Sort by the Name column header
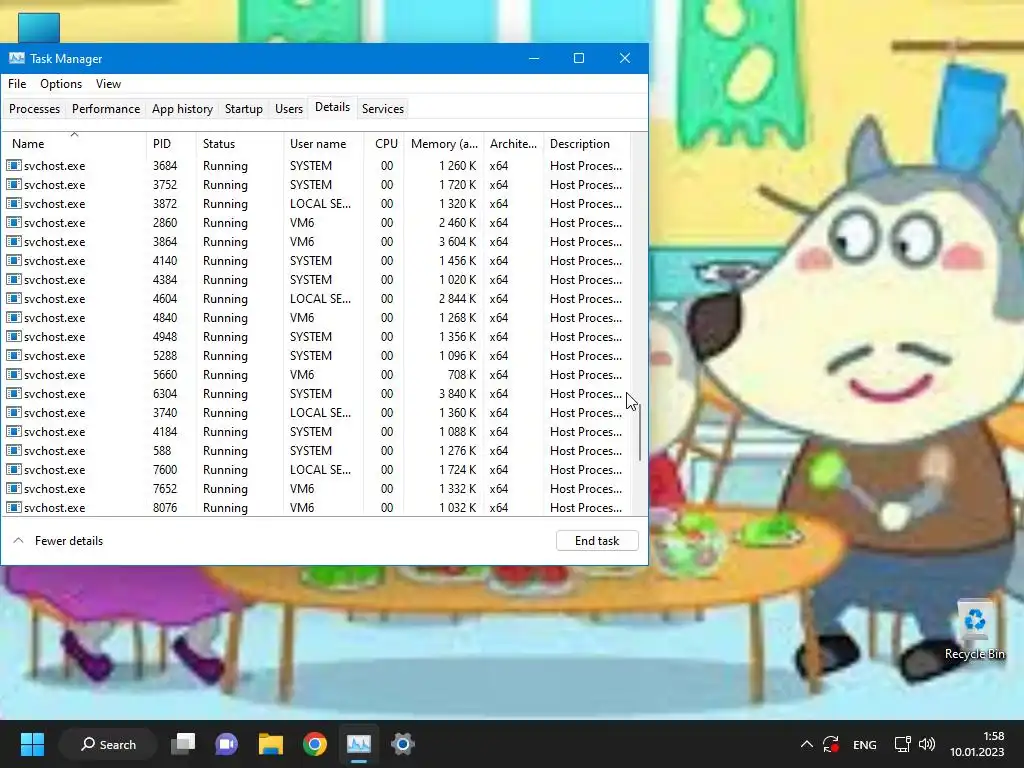Viewport: 1024px width, 768px height. pyautogui.click(x=74, y=144)
